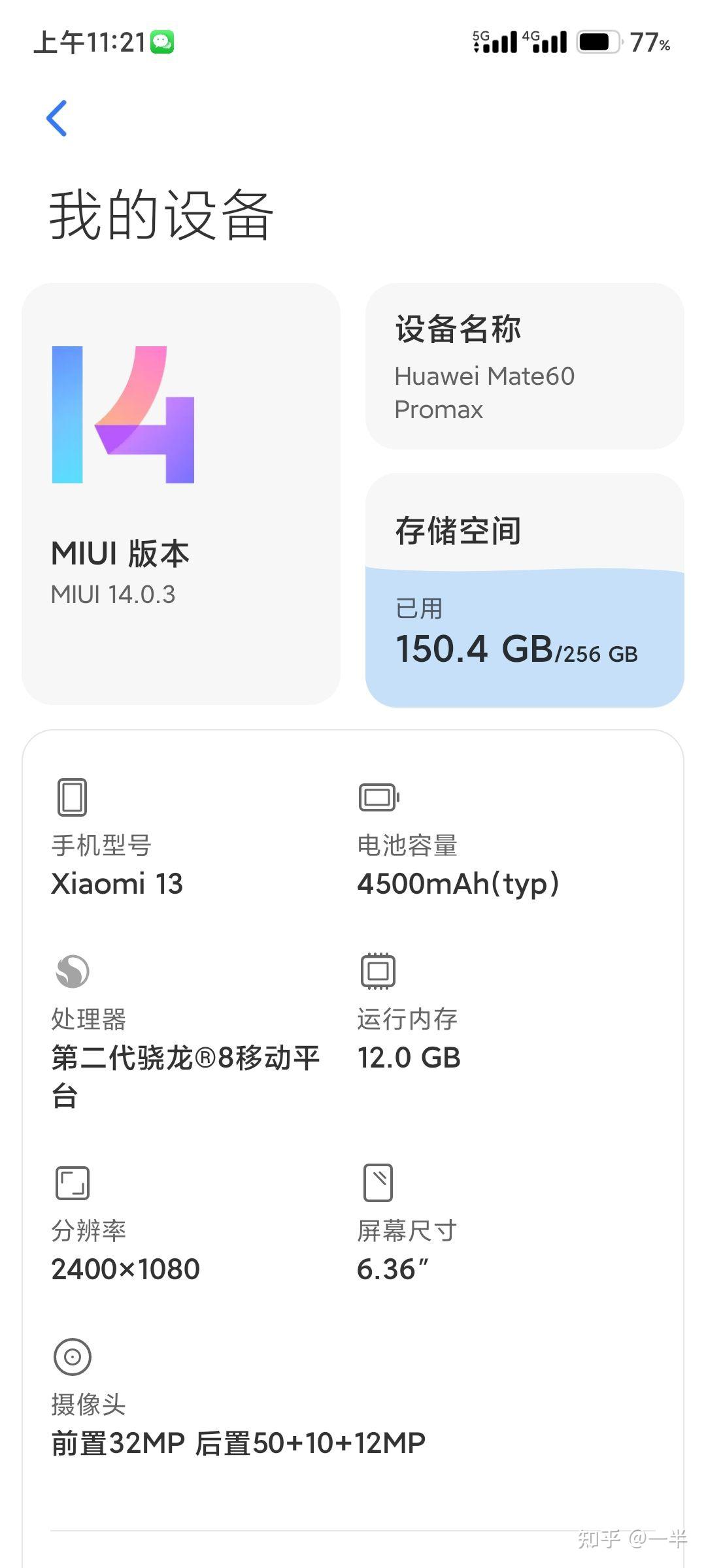Viewport: 706px width, 1568px height.
Task: Tap the phone model icon
Action: (x=72, y=797)
